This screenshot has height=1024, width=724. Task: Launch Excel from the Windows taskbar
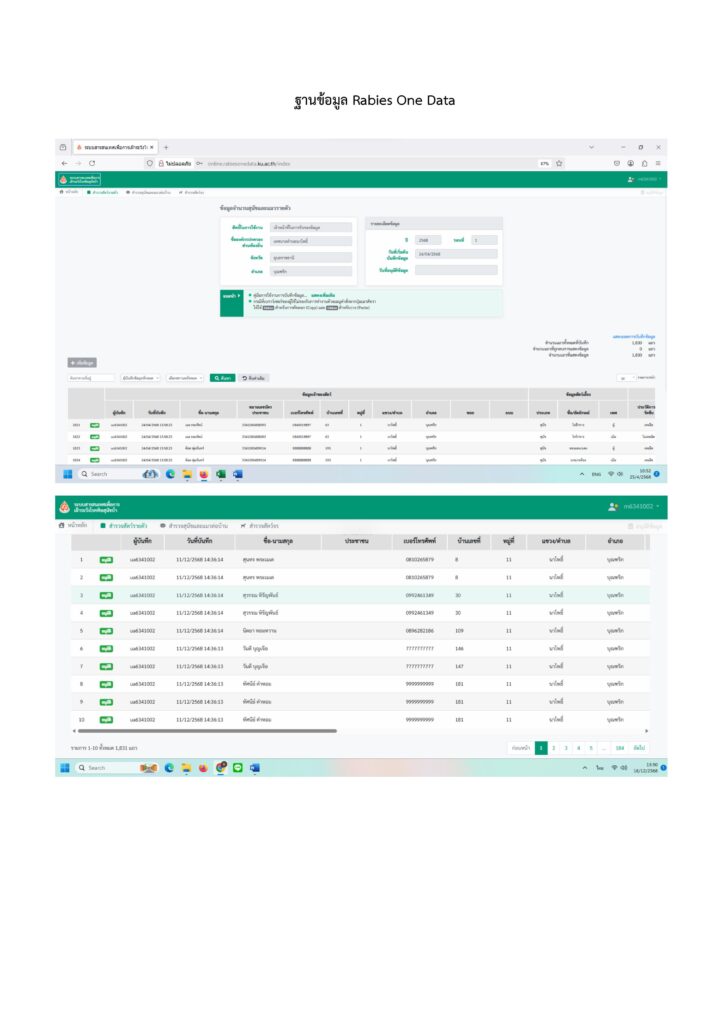tap(221, 474)
